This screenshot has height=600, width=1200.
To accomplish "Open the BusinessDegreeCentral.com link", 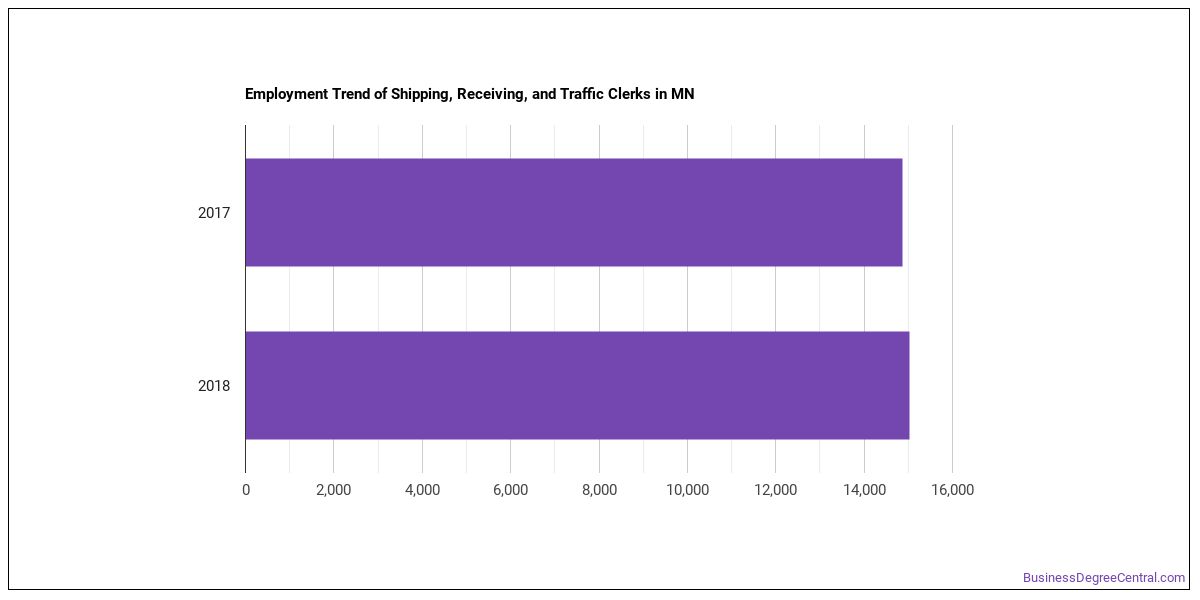I will 1103,578.
